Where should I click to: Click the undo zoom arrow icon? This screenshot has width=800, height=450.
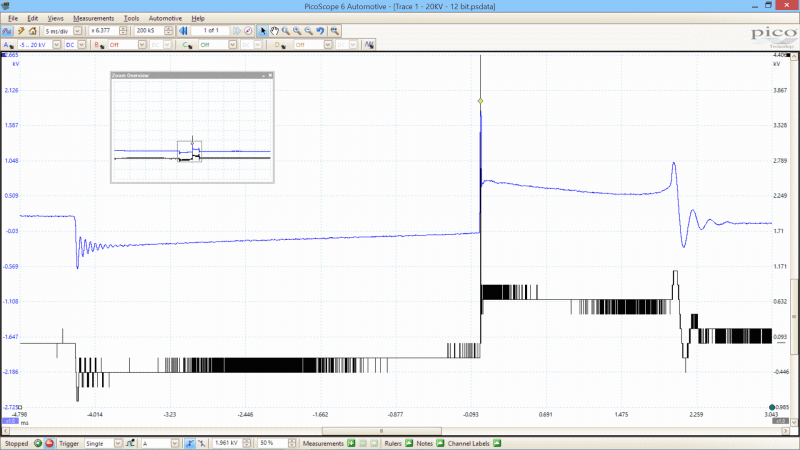click(x=320, y=31)
